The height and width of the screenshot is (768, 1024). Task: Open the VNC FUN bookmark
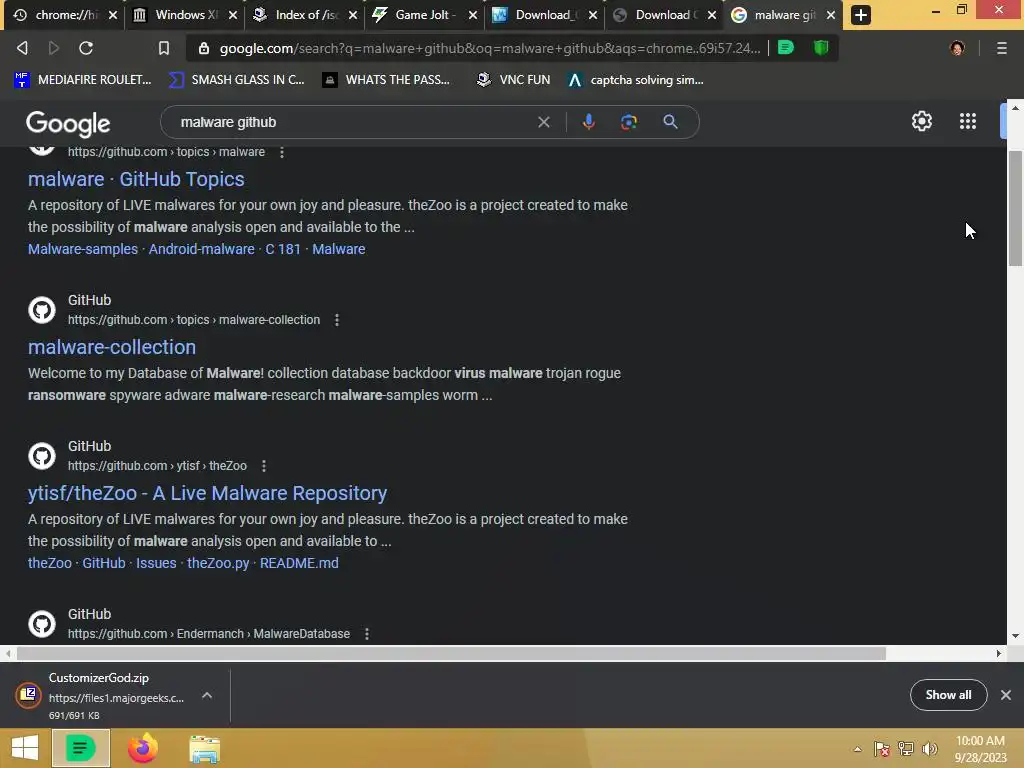pos(513,80)
